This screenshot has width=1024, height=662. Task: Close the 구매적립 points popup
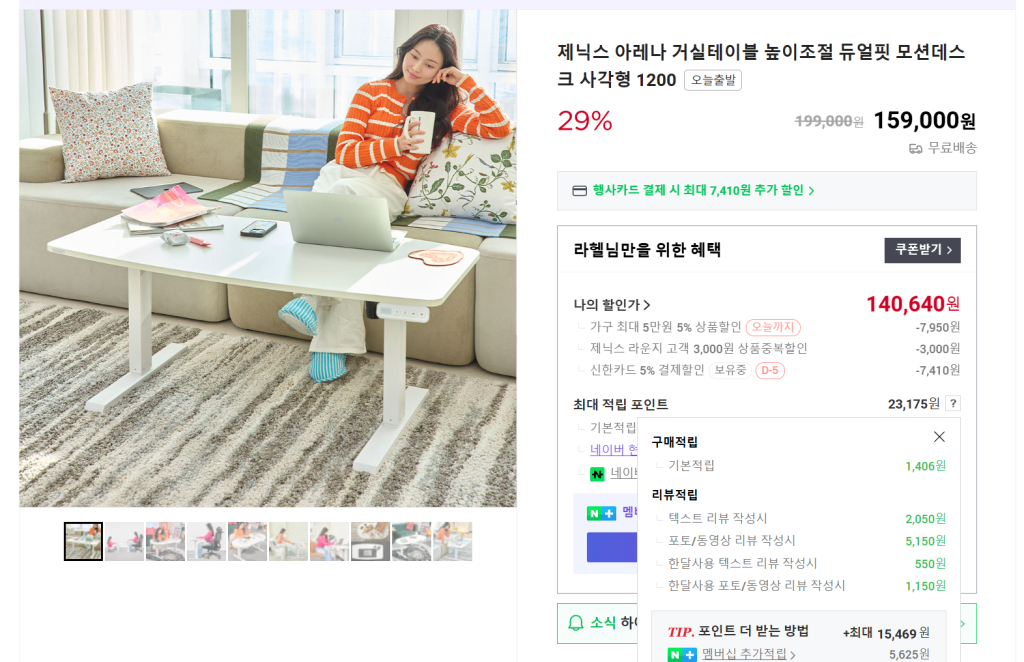click(x=939, y=437)
